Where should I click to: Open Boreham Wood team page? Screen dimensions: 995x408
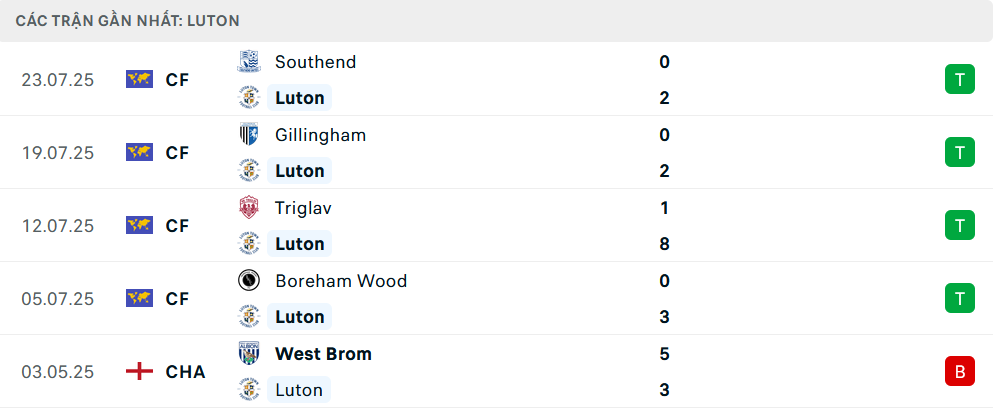click(x=341, y=280)
